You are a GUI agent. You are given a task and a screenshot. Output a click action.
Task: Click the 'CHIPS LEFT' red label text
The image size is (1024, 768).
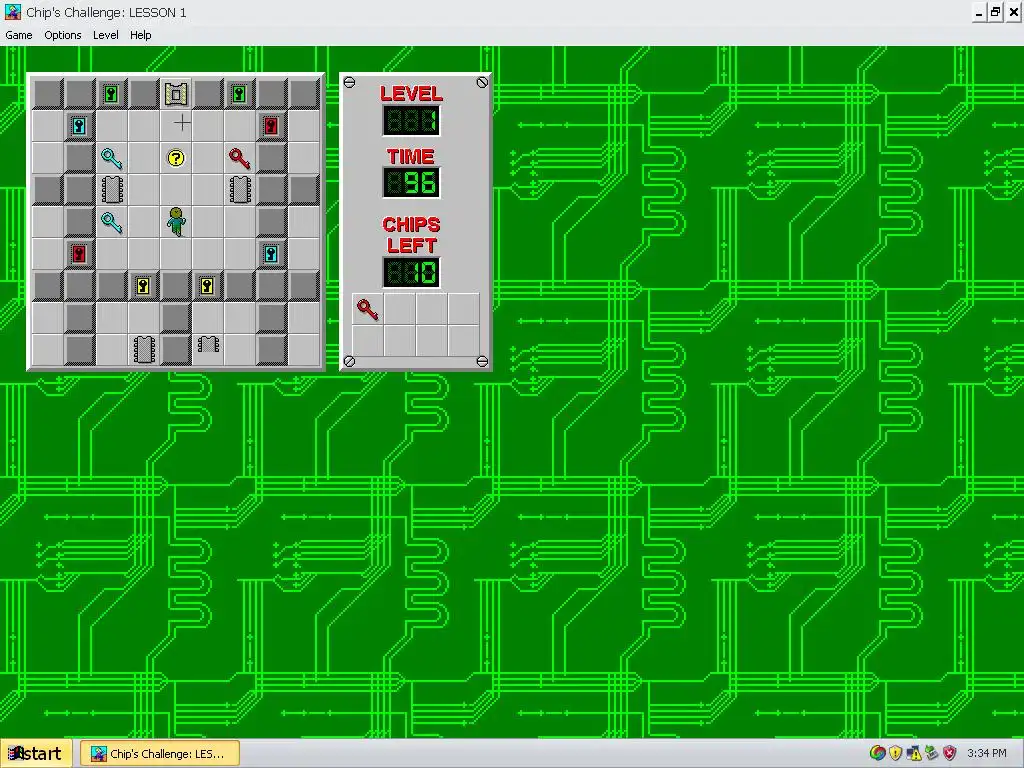tap(411, 235)
